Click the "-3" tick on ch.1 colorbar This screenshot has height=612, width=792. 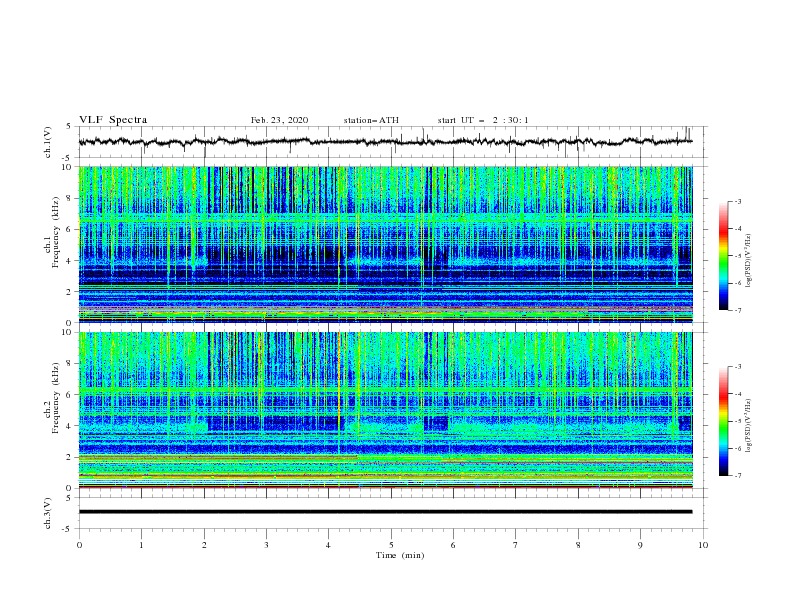(737, 201)
